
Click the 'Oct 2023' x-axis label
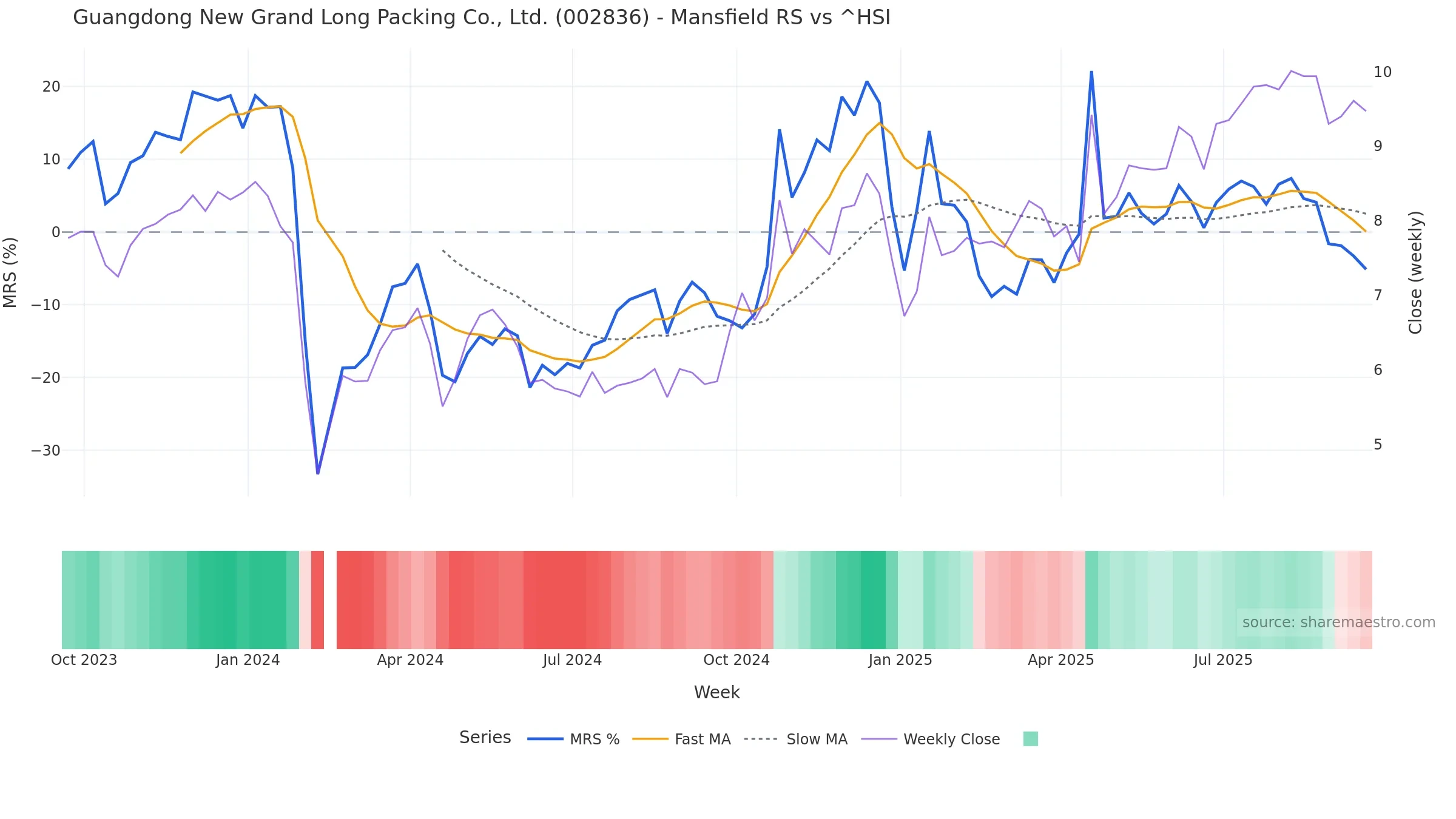[x=84, y=660]
